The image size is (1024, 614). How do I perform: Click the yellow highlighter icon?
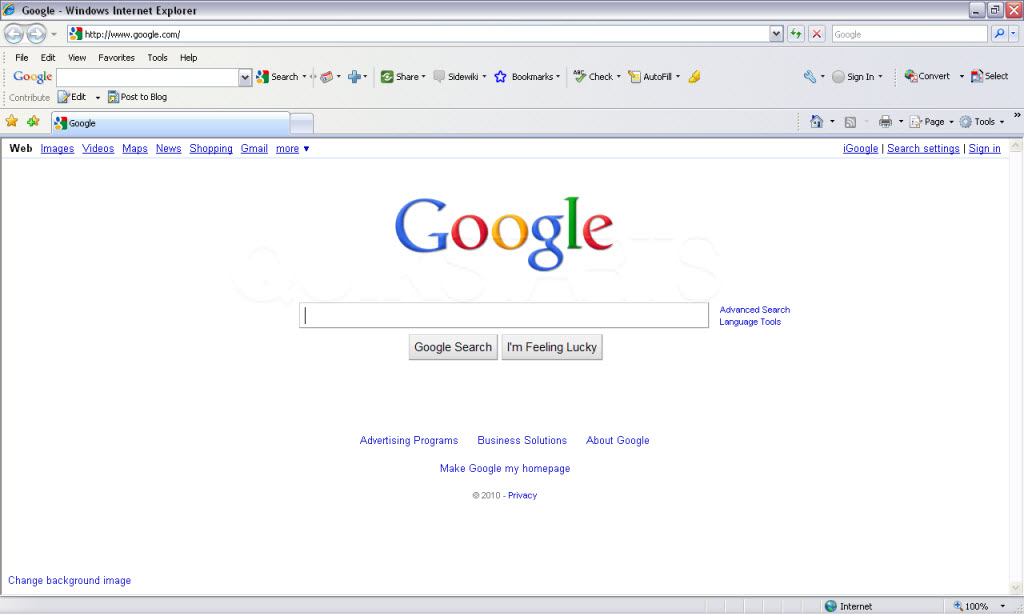pyautogui.click(x=695, y=76)
